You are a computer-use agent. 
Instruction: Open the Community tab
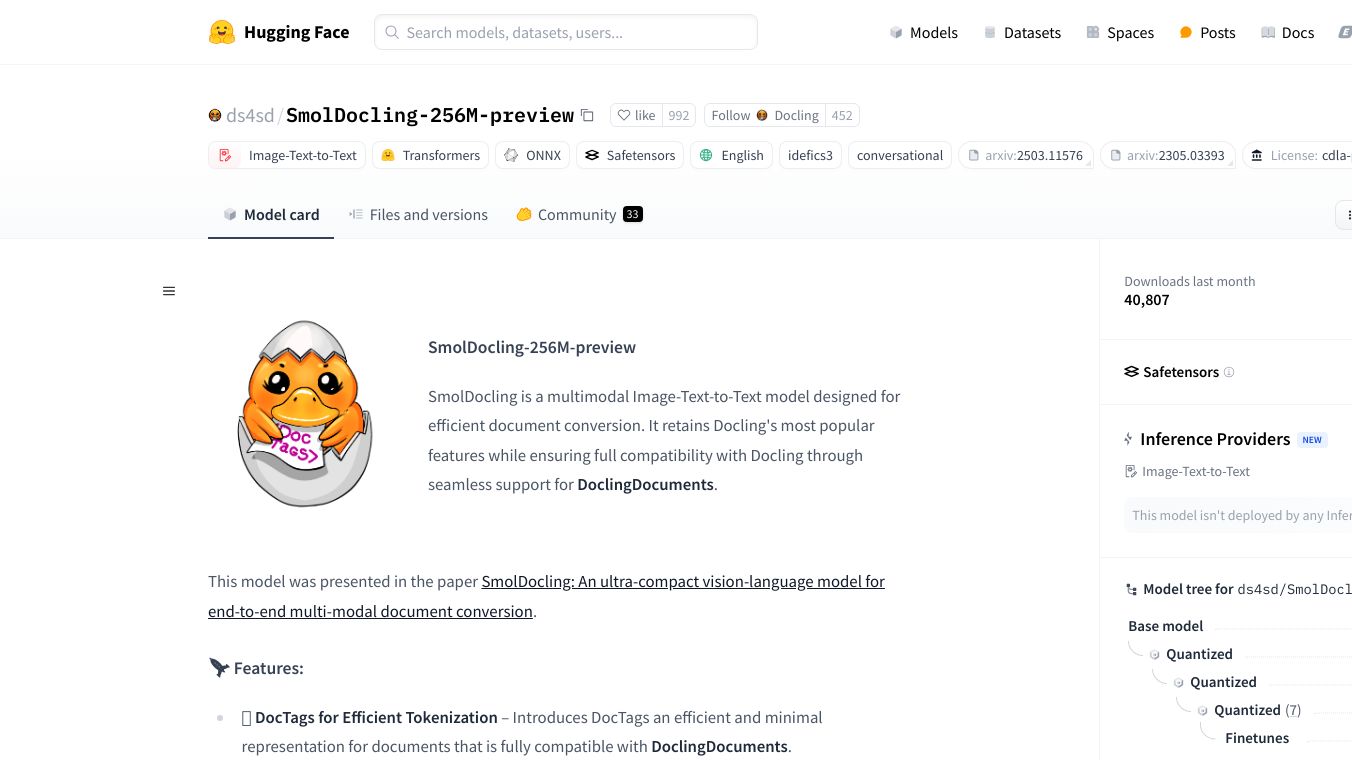tap(578, 214)
